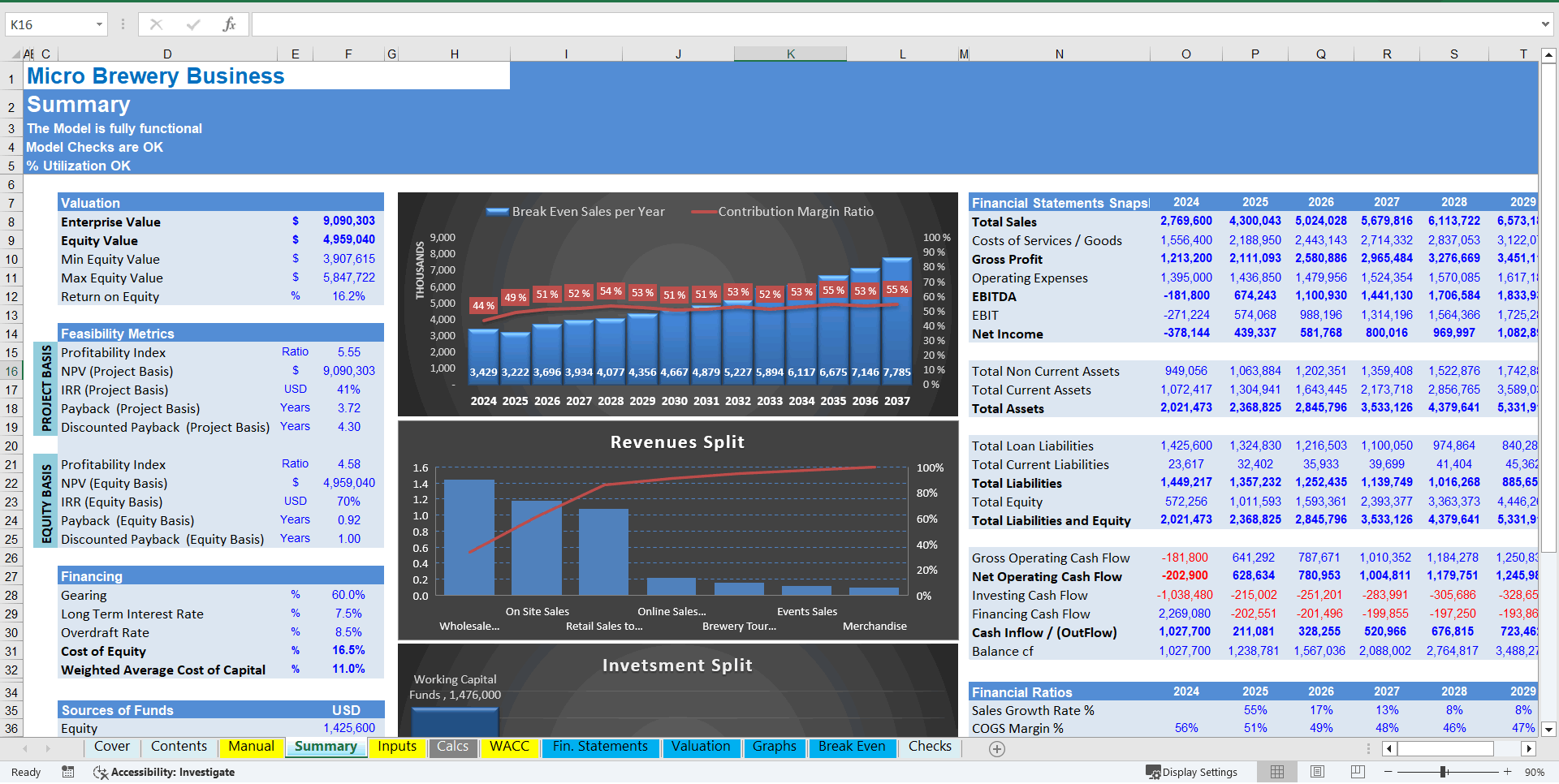Zoom out with the minus icon
Screen dimensions: 1559x784
(x=1388, y=772)
